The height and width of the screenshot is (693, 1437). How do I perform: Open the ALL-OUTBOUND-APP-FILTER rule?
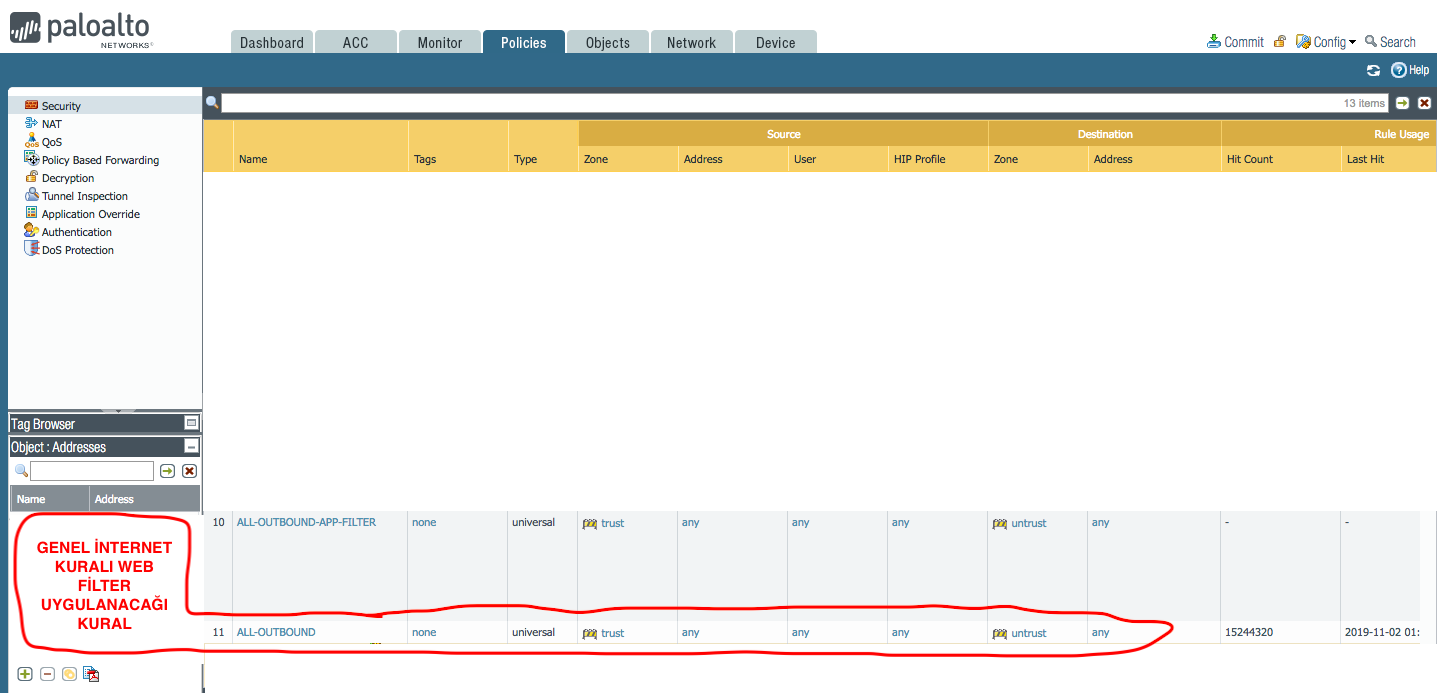306,522
